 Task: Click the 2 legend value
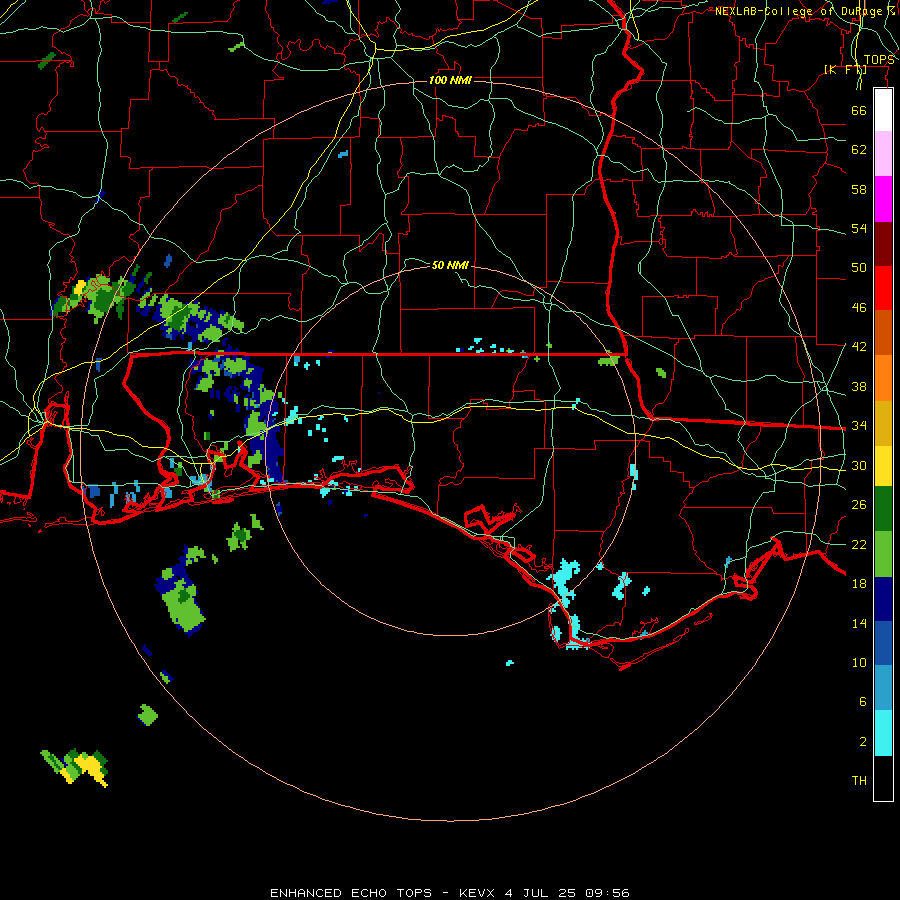tap(863, 741)
